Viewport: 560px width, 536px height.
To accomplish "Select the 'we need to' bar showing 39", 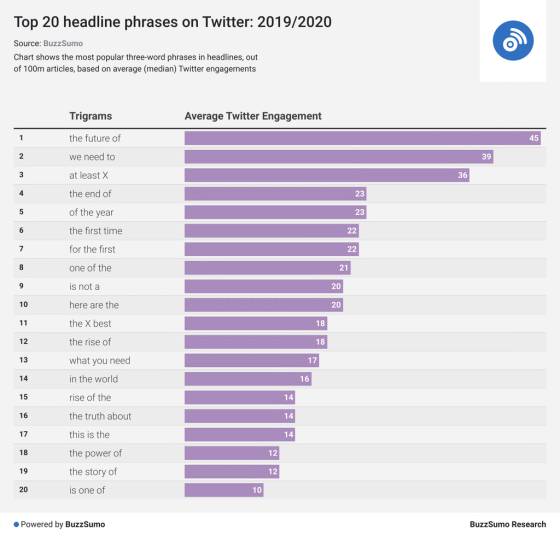I will click(339, 157).
